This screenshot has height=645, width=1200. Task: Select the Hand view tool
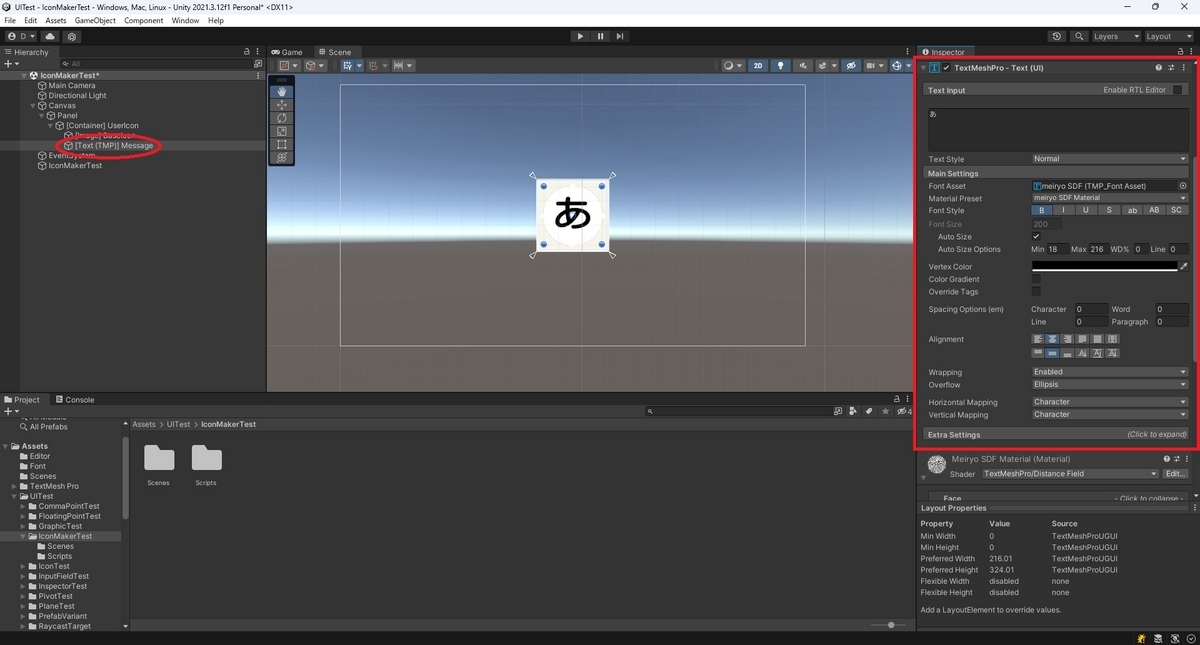coord(282,92)
